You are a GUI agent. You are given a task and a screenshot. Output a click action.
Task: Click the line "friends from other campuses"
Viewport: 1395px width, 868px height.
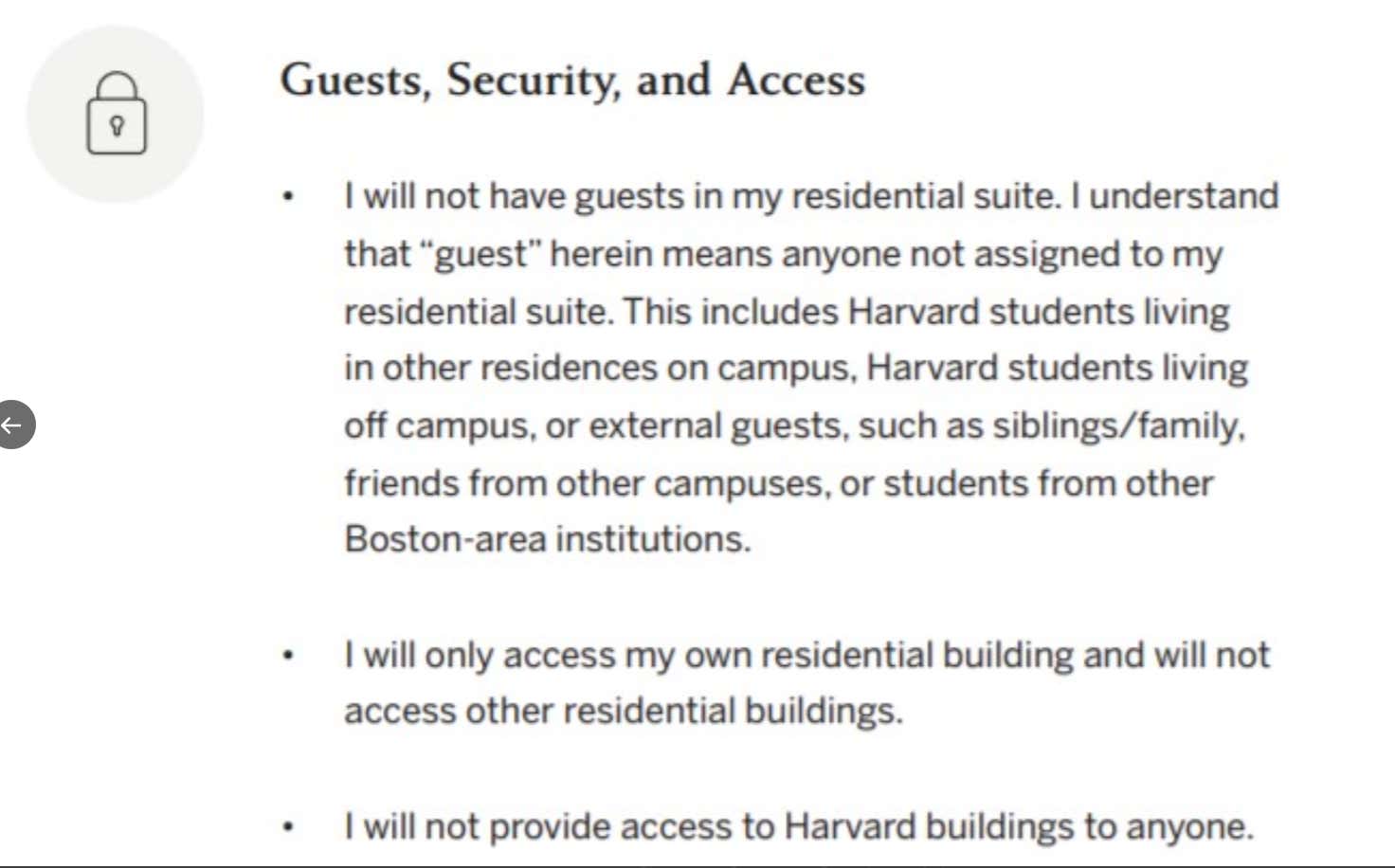coord(778,483)
